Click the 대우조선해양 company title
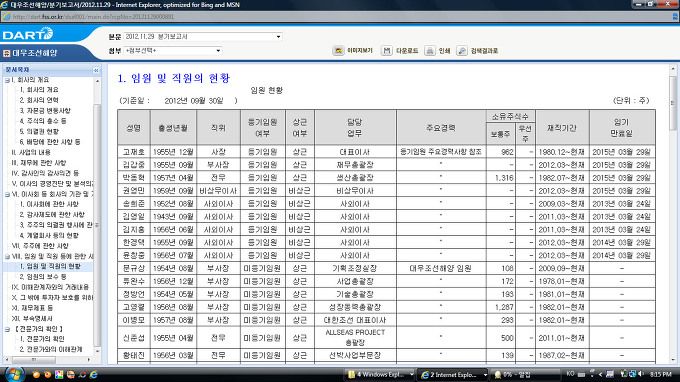 click(35, 53)
